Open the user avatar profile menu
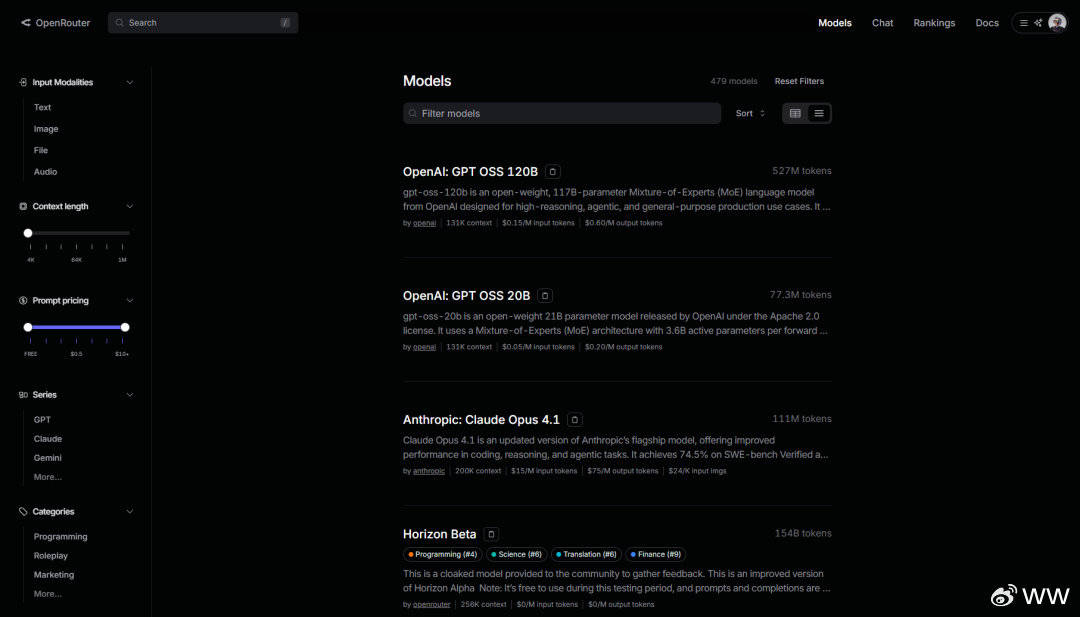The width and height of the screenshot is (1080, 617). coord(1057,23)
